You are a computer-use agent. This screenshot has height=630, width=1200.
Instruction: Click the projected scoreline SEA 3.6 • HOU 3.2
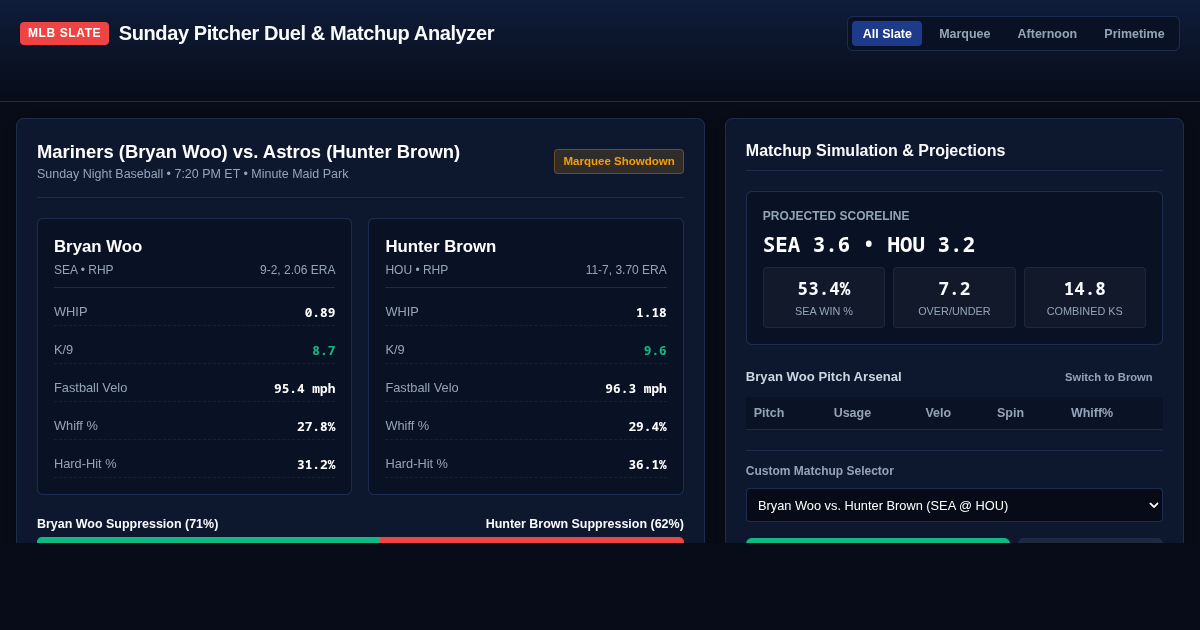(869, 245)
